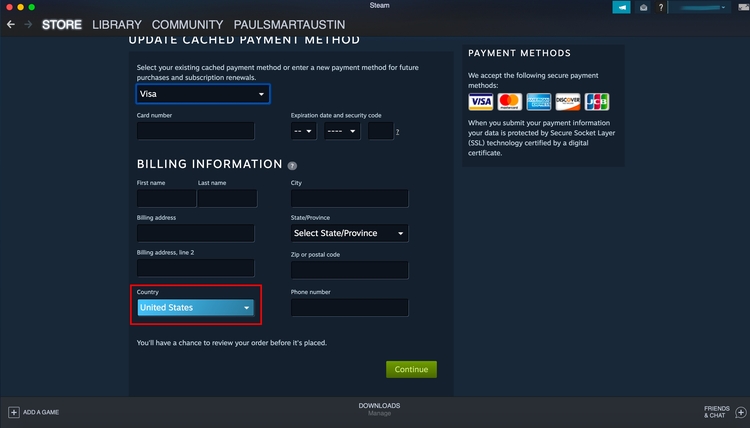Screen dimensions: 750x428
Task: Click ADD A GAME label
Action: pos(41,412)
